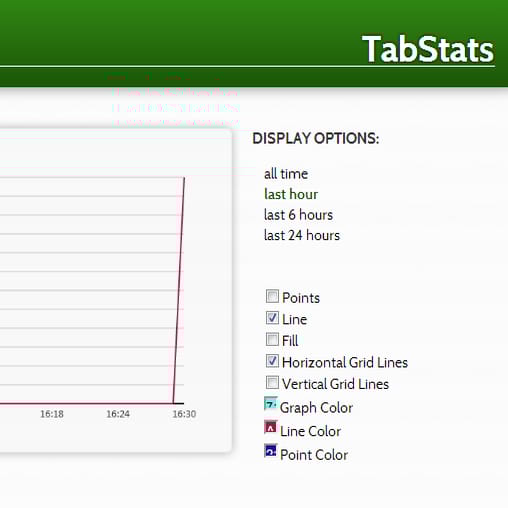Image resolution: width=508 pixels, height=508 pixels.
Task: Click the 16:24 time axis label
Action: click(118, 414)
